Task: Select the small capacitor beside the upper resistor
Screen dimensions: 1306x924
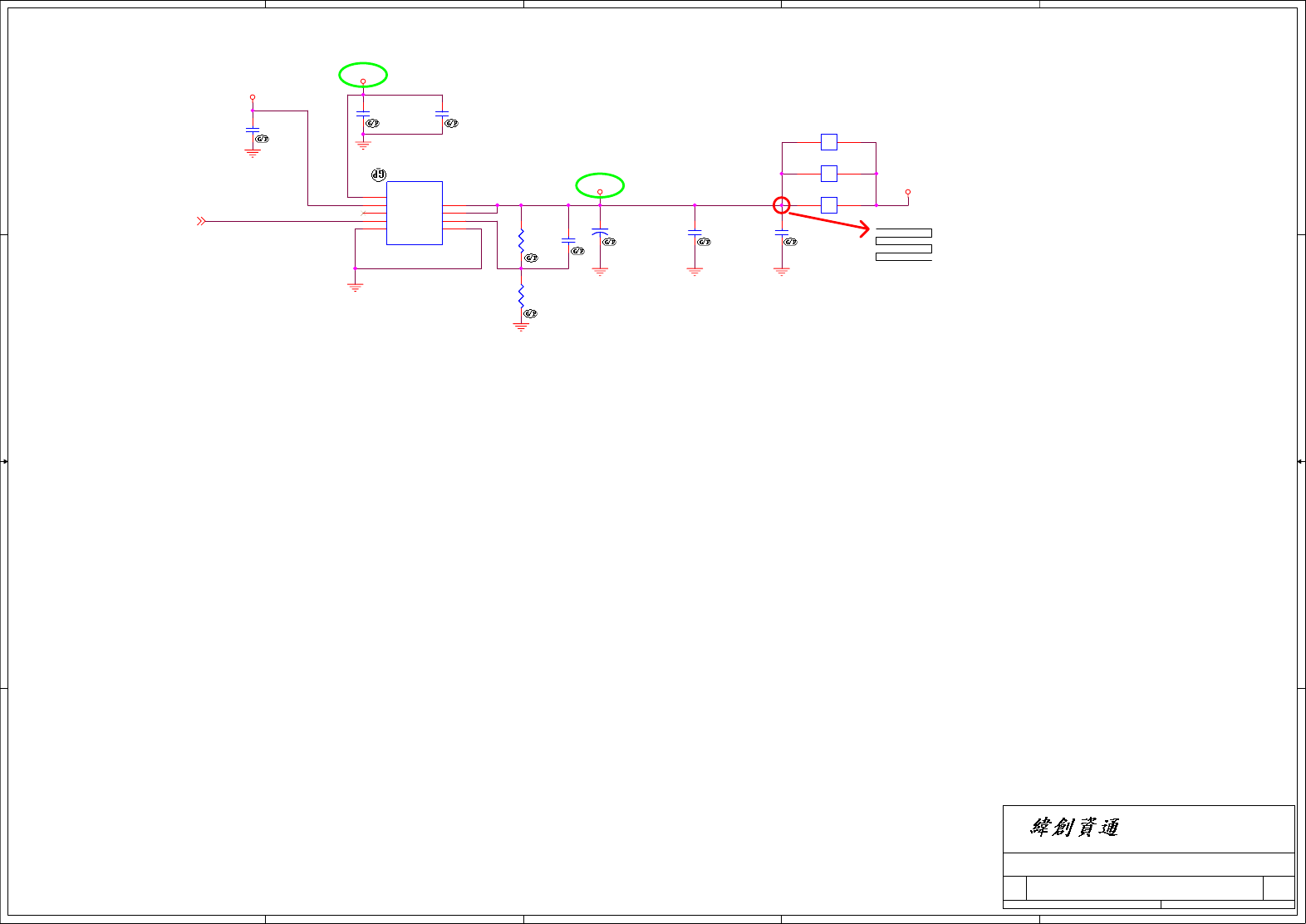Action: 568,240
